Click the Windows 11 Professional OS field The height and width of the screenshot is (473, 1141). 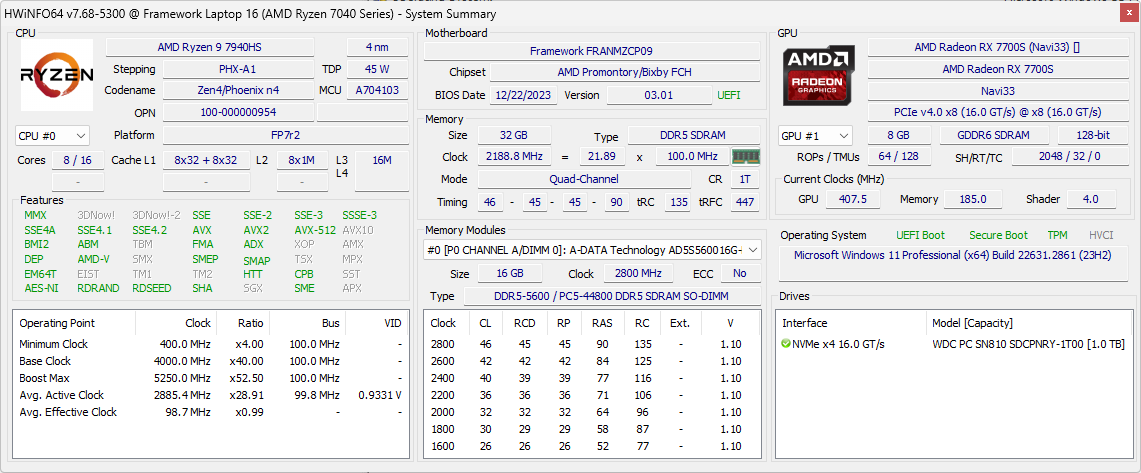953,255
